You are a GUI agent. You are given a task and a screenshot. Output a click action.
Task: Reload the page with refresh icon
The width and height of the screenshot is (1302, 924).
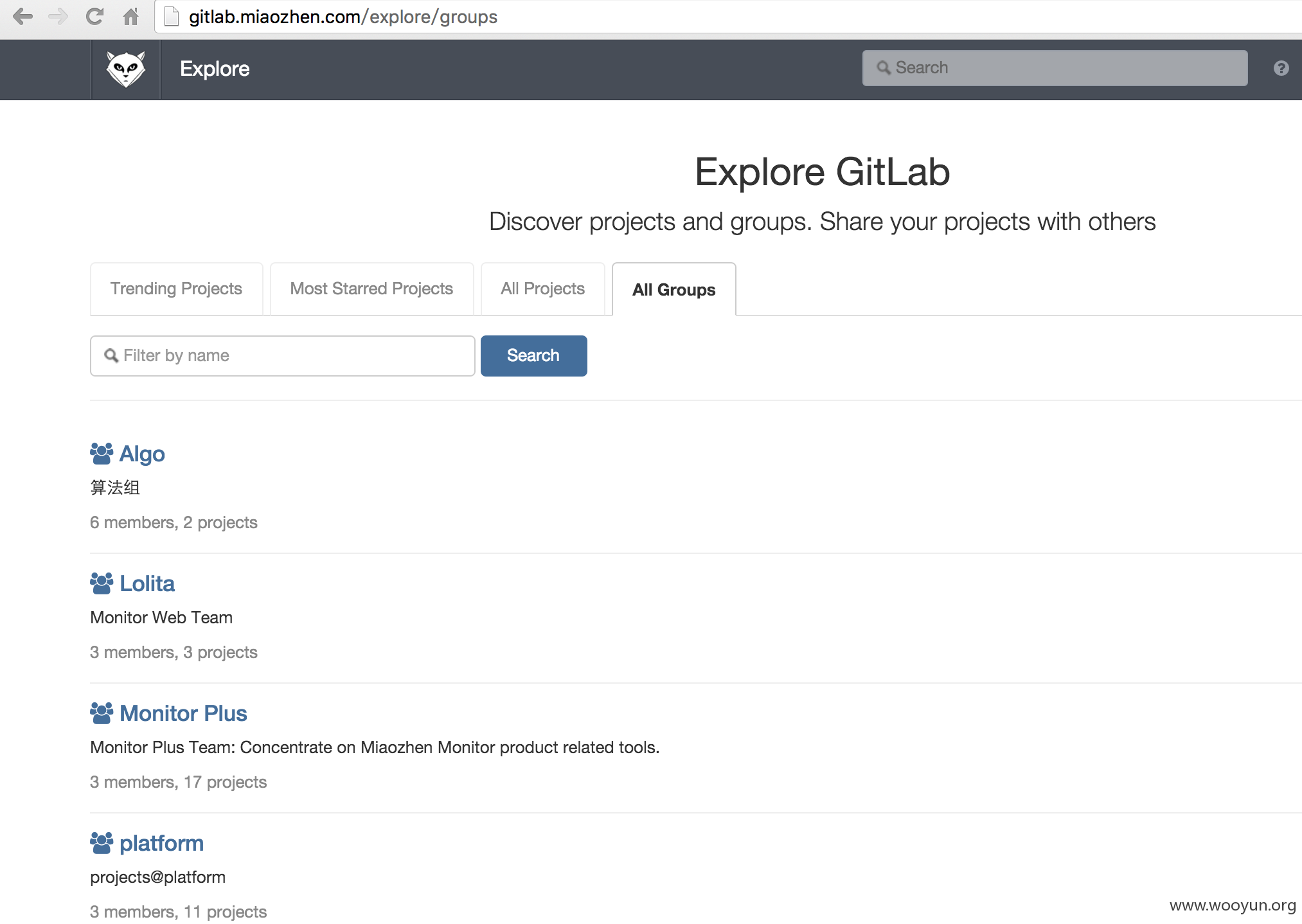(94, 16)
